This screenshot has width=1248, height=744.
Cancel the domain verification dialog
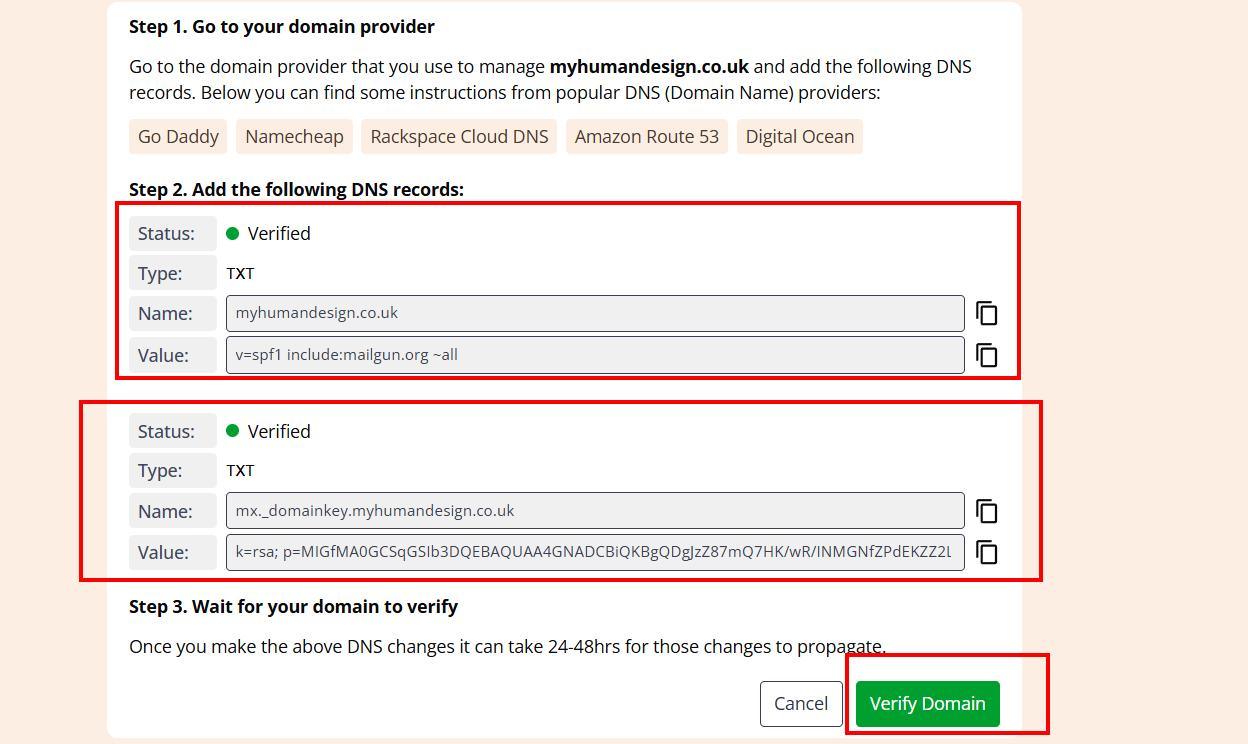click(x=801, y=703)
